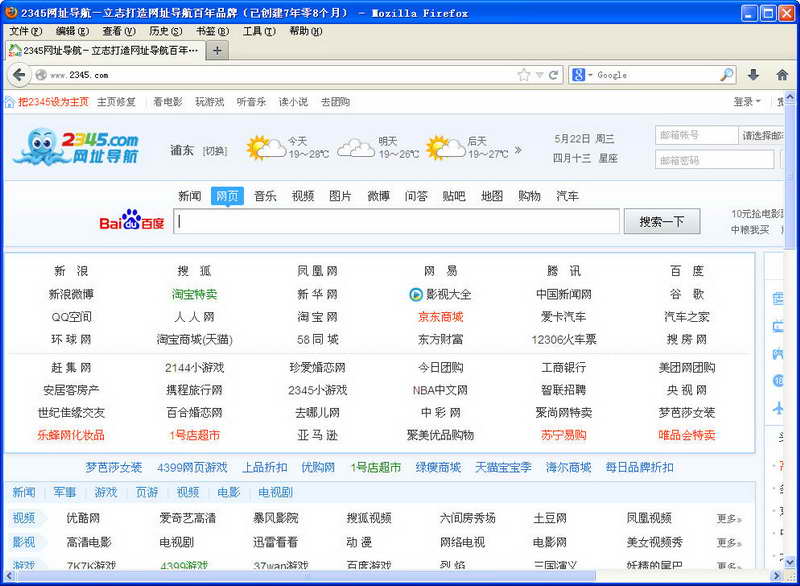
Task: Select the 音乐 search tab
Action: coord(265,196)
